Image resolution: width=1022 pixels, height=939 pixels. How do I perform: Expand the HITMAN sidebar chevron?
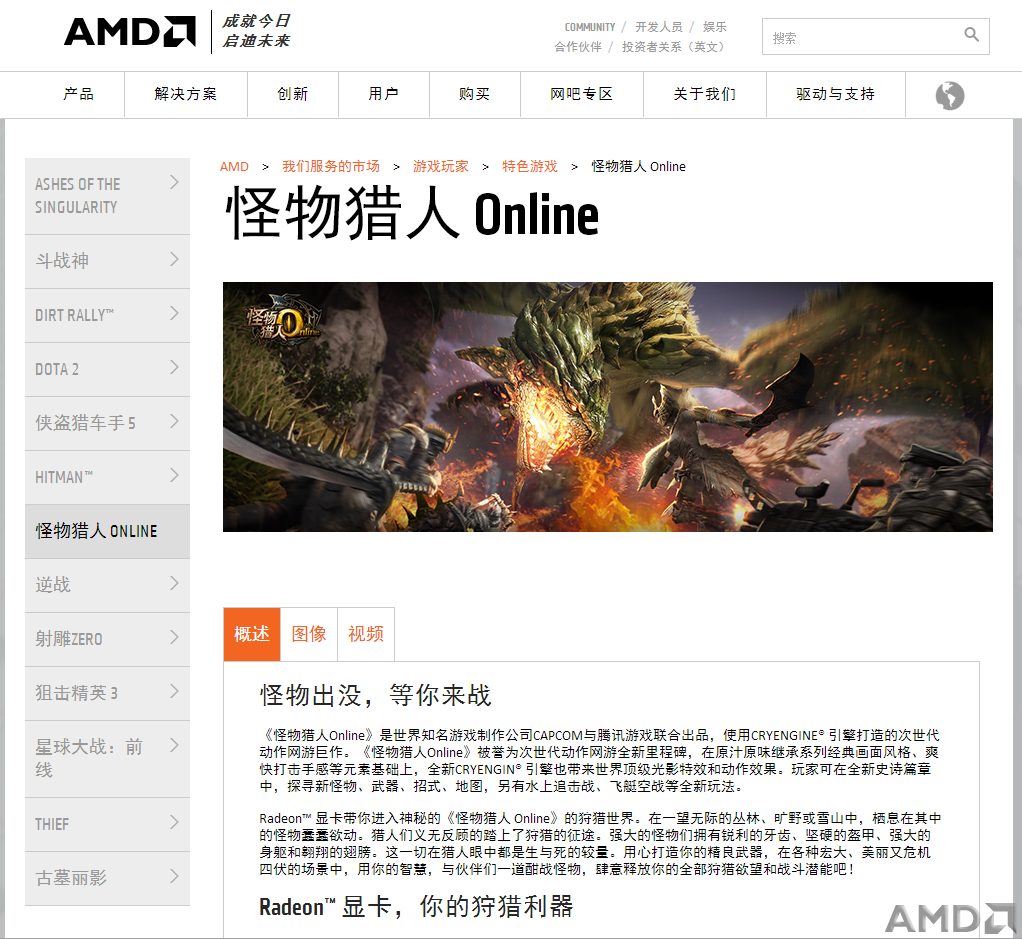pos(174,476)
